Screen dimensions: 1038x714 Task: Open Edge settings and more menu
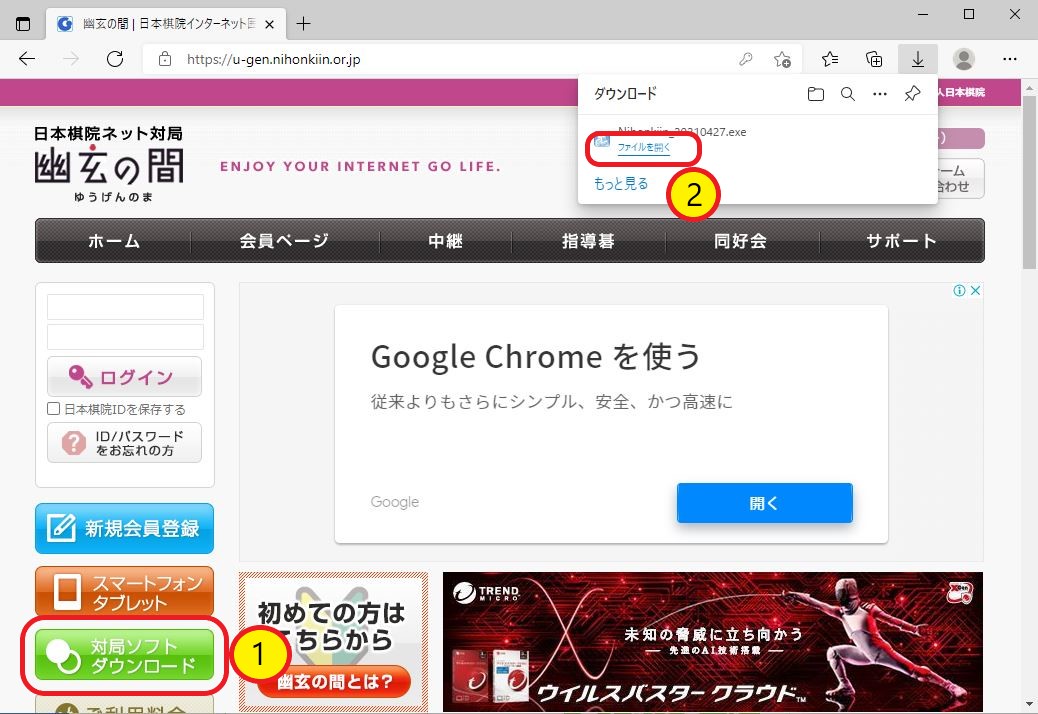(1010, 59)
